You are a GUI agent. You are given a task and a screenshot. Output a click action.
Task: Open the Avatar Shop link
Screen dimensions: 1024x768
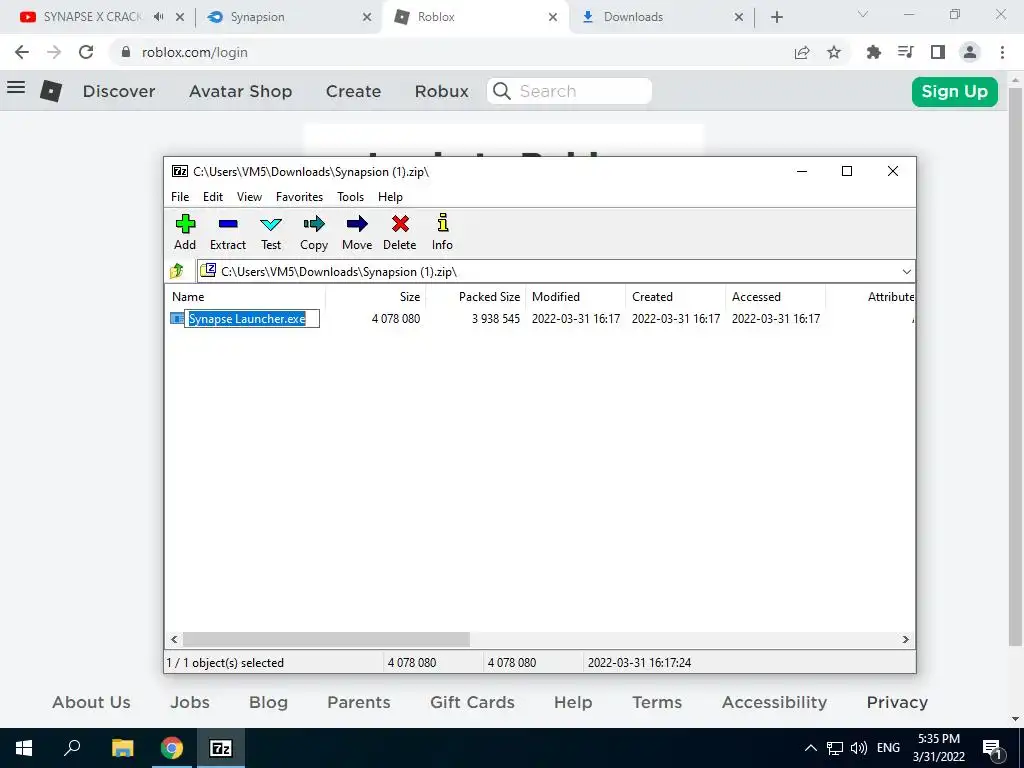[x=240, y=91]
